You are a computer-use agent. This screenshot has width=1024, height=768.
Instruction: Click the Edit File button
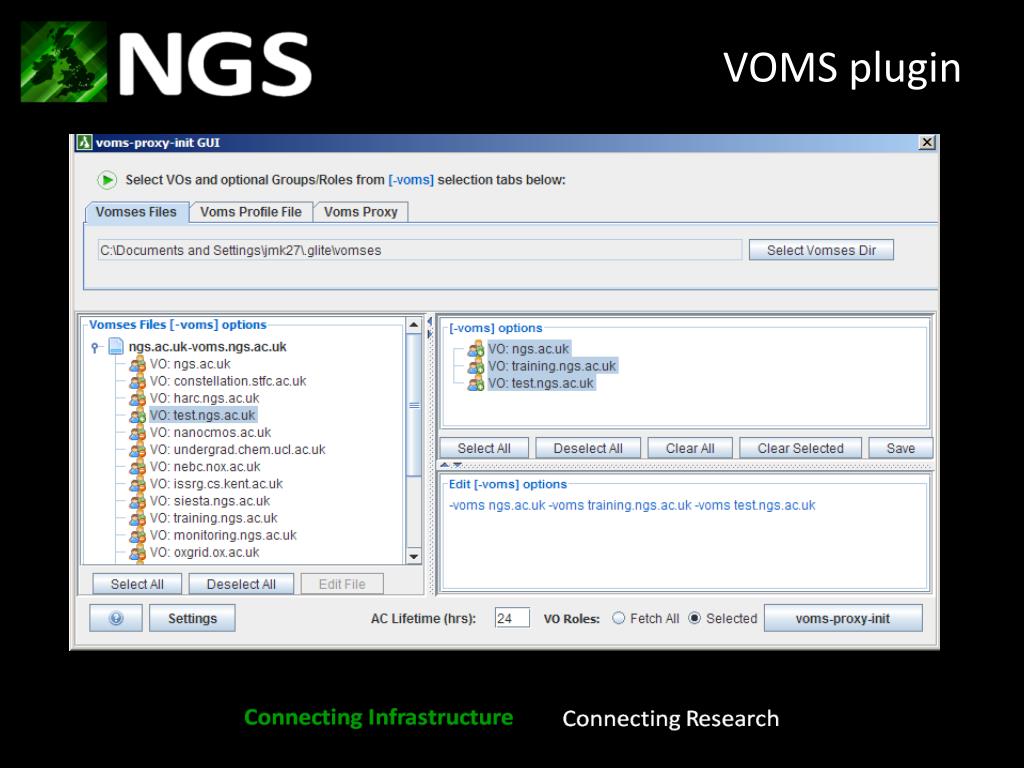click(x=342, y=584)
